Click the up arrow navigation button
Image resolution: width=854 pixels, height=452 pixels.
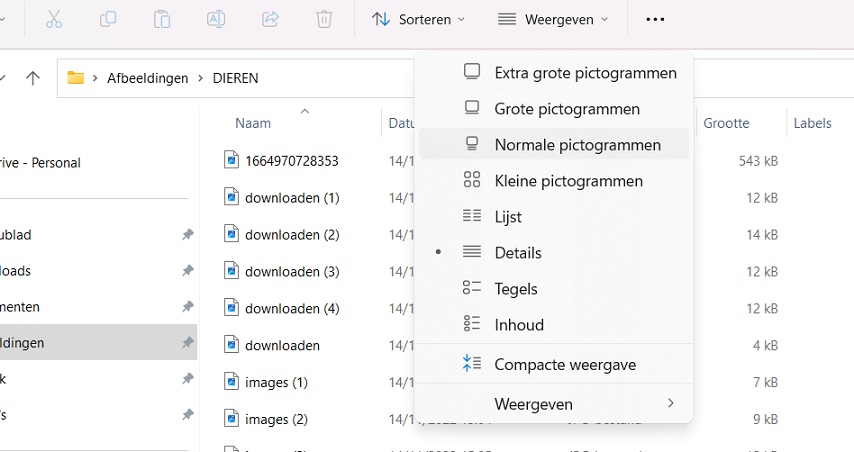pos(33,78)
